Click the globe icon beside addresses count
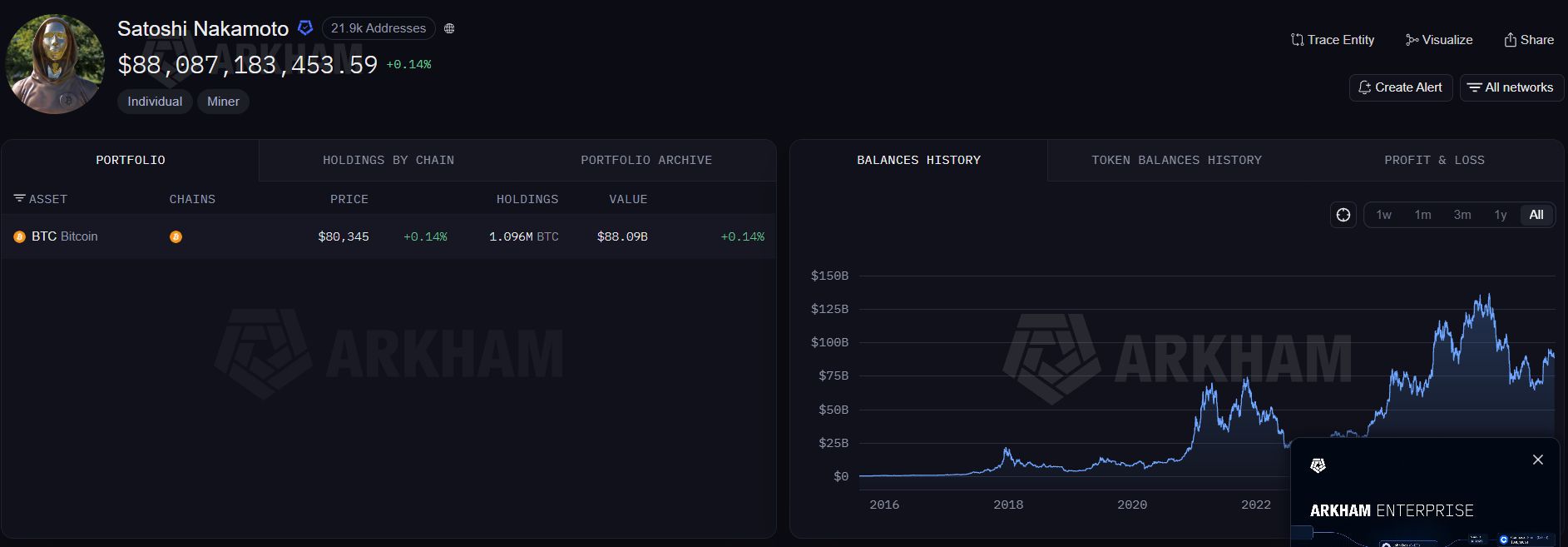 tap(449, 28)
